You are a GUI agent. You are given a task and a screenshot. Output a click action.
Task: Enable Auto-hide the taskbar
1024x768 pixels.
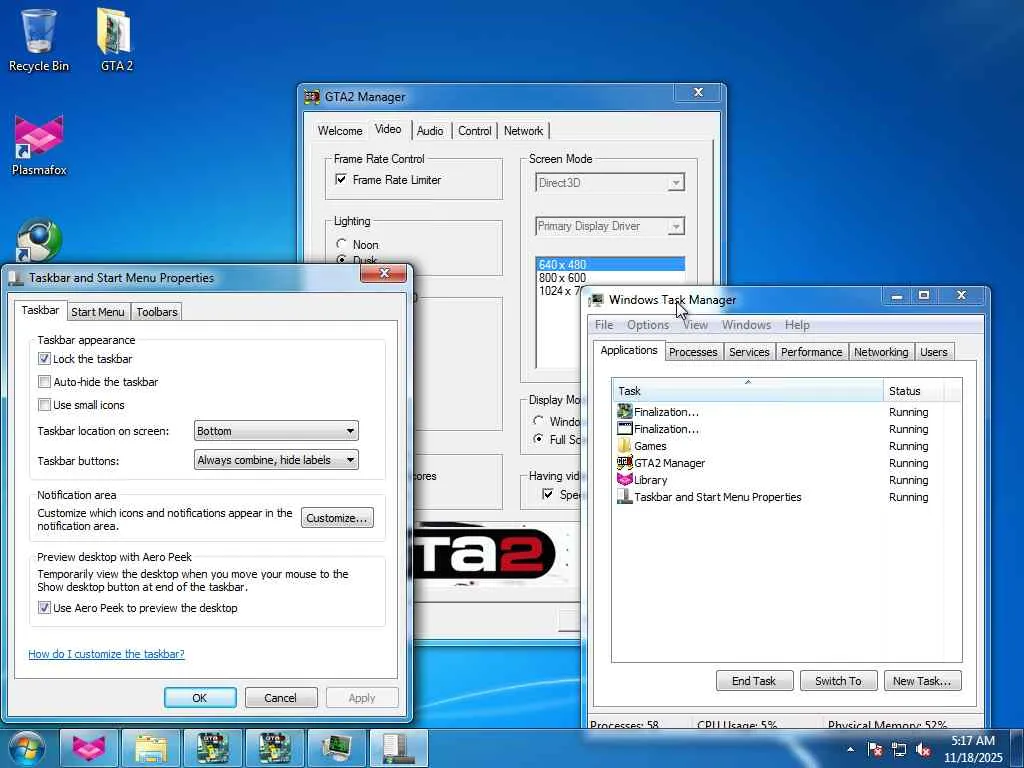tap(44, 381)
